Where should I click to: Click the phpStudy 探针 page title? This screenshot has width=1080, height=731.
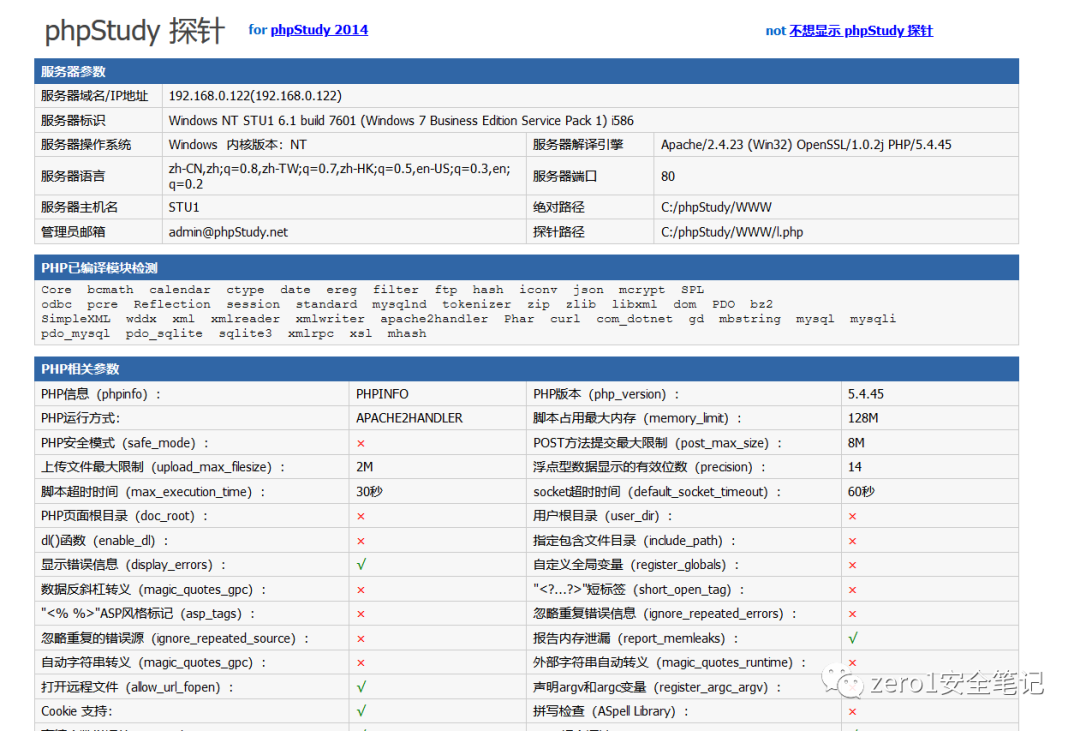[134, 31]
